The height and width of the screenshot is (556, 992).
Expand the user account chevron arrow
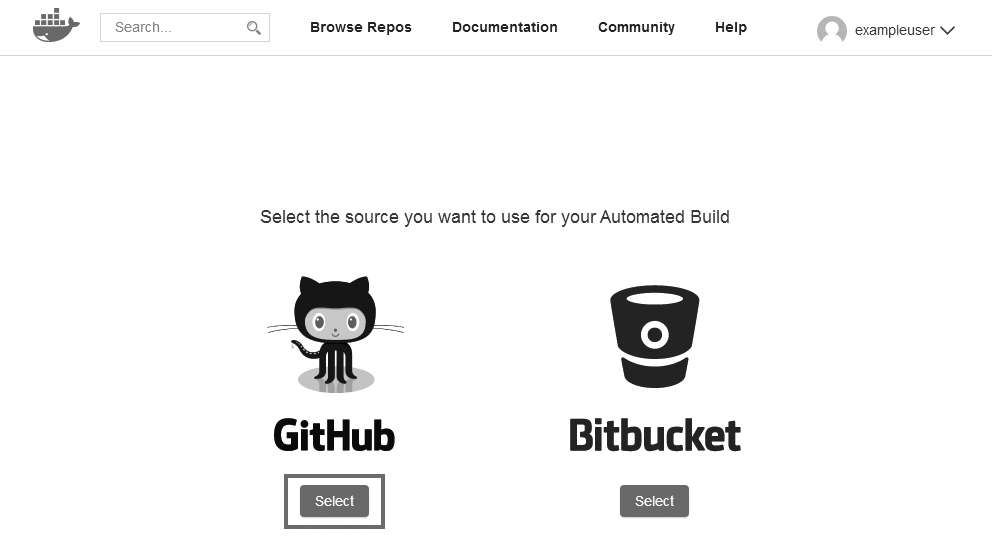[948, 31]
